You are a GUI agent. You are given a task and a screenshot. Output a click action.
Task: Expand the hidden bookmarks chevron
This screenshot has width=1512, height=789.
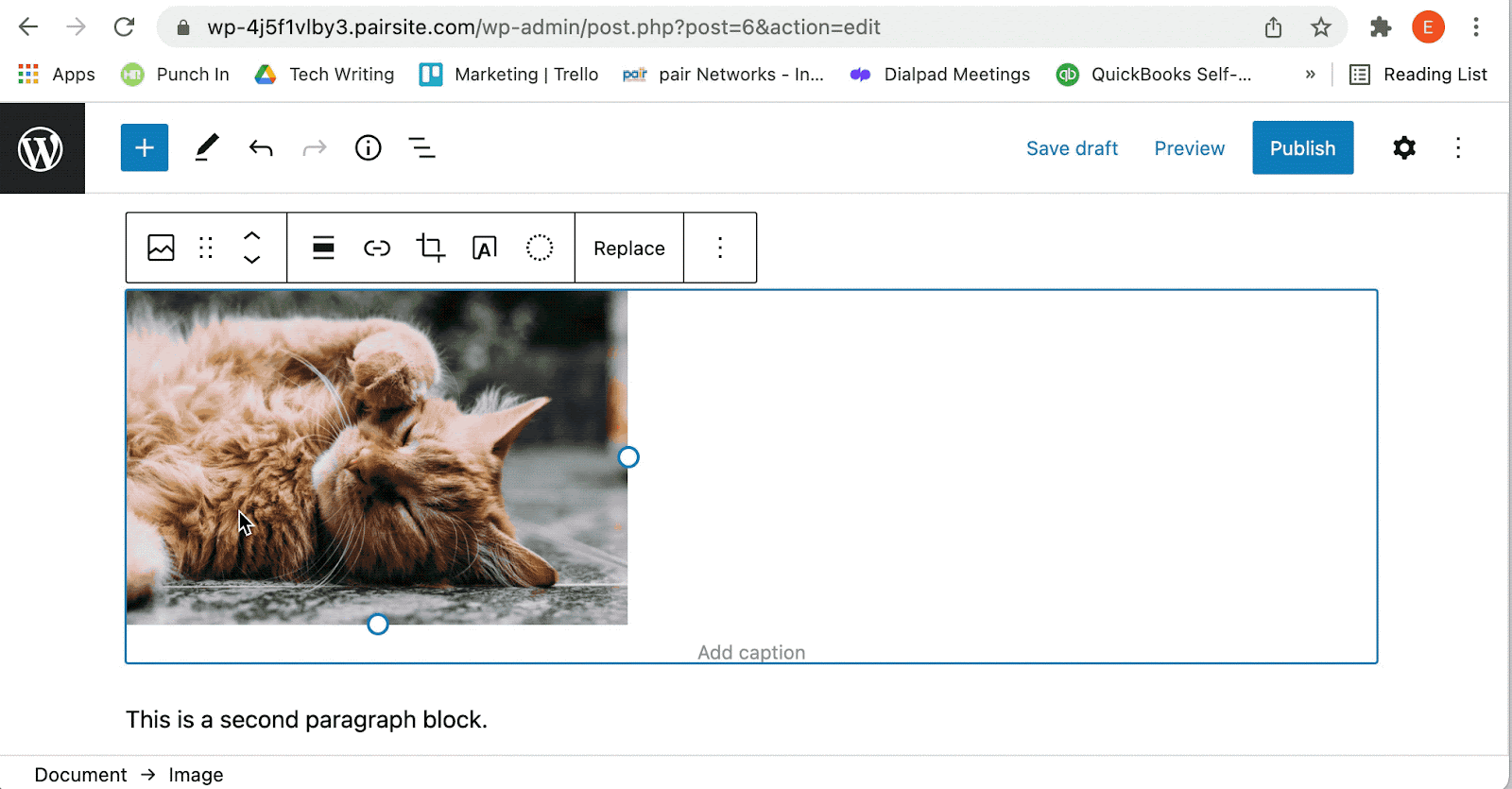(x=1310, y=74)
